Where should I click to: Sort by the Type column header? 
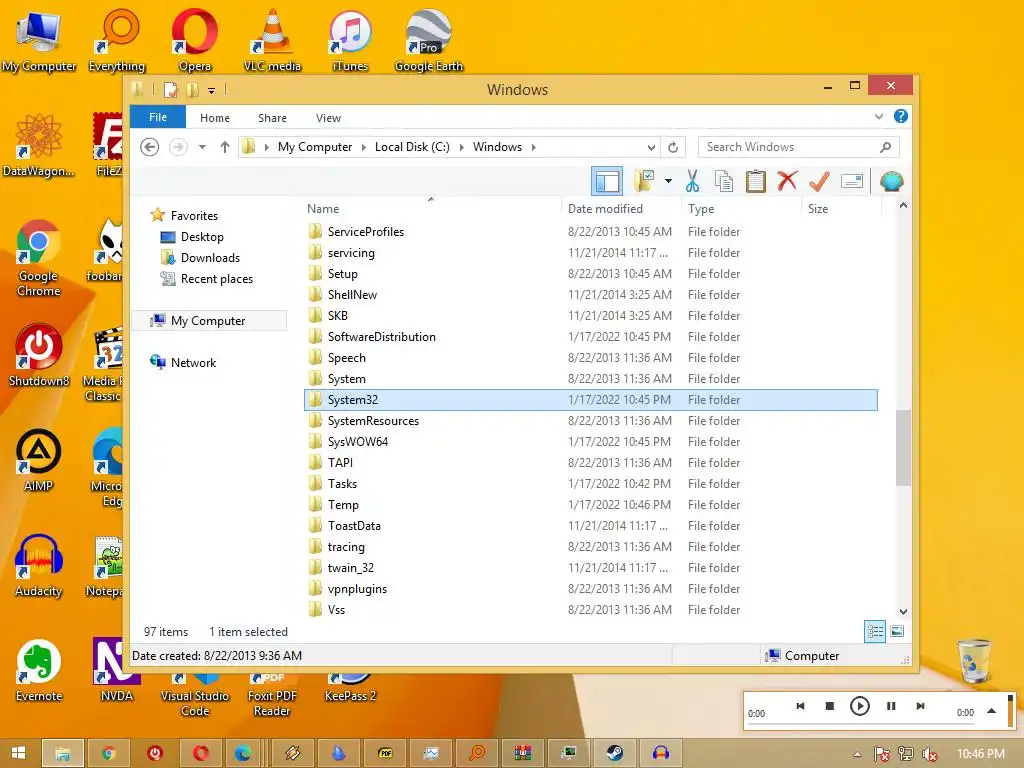pos(741,208)
